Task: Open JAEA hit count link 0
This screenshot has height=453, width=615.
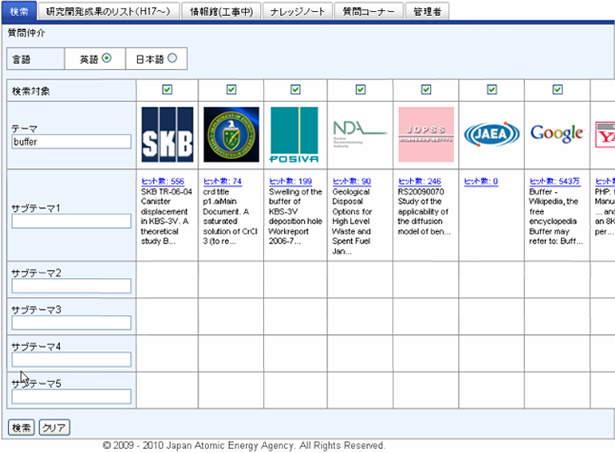Action: point(481,181)
